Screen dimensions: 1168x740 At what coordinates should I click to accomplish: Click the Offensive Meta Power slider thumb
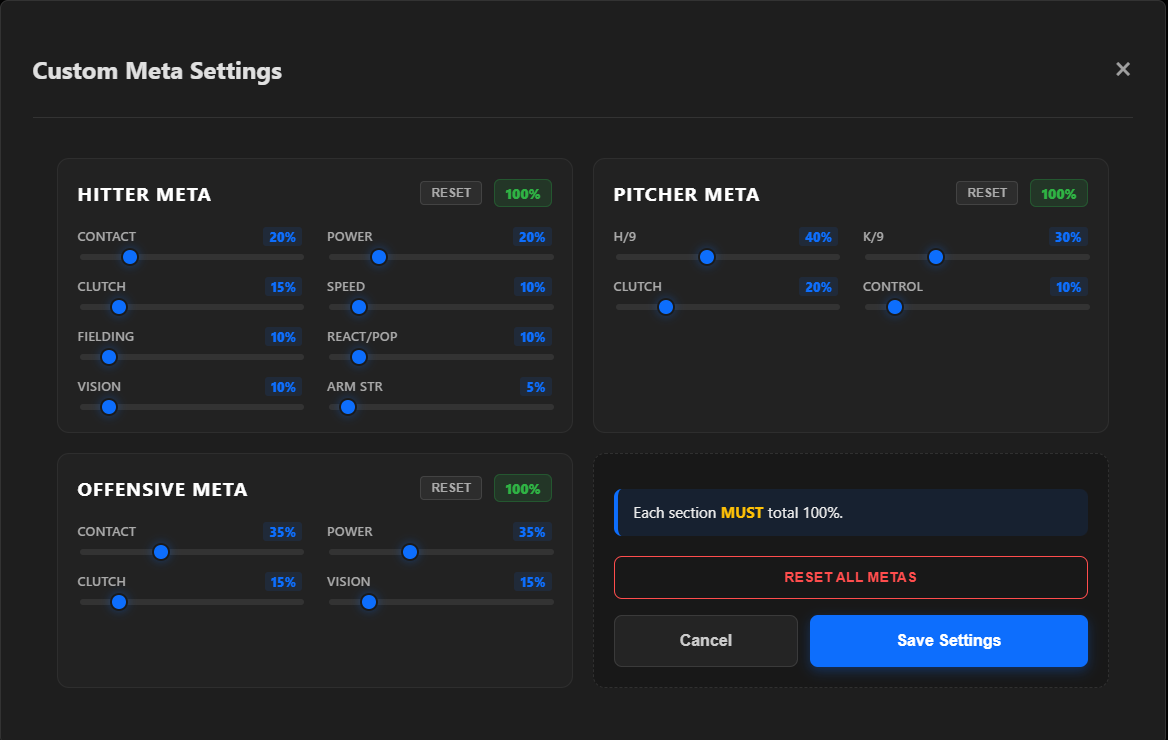[410, 552]
